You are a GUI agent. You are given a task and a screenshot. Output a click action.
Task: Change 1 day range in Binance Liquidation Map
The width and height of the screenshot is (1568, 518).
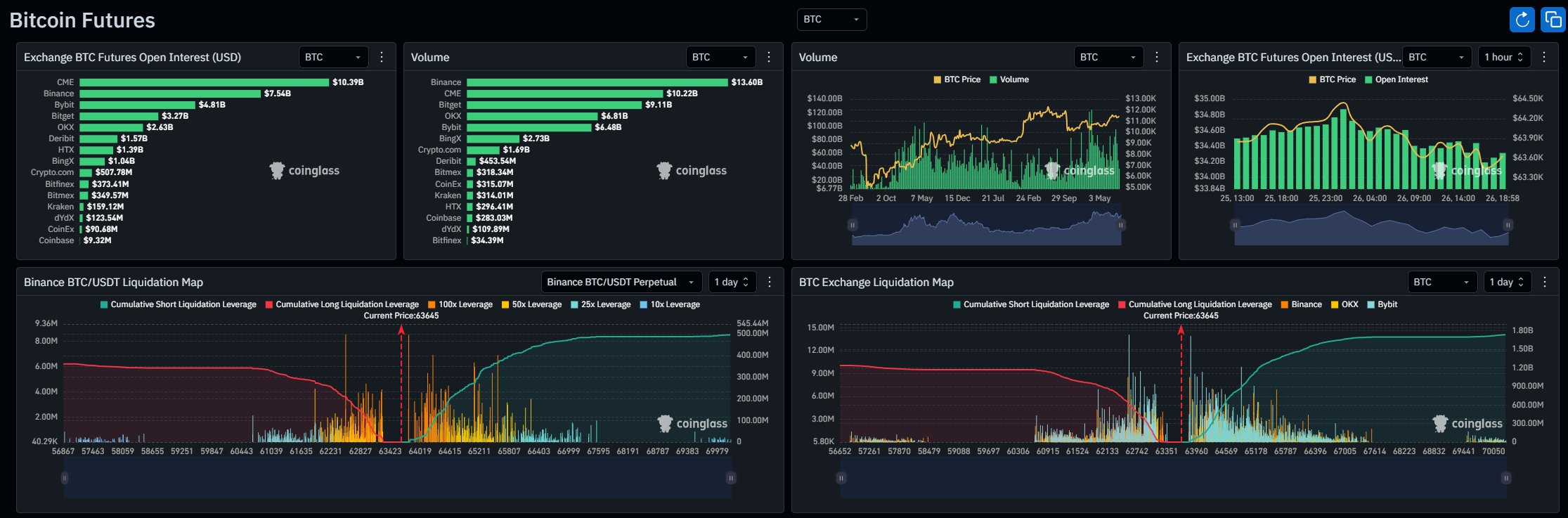(732, 282)
